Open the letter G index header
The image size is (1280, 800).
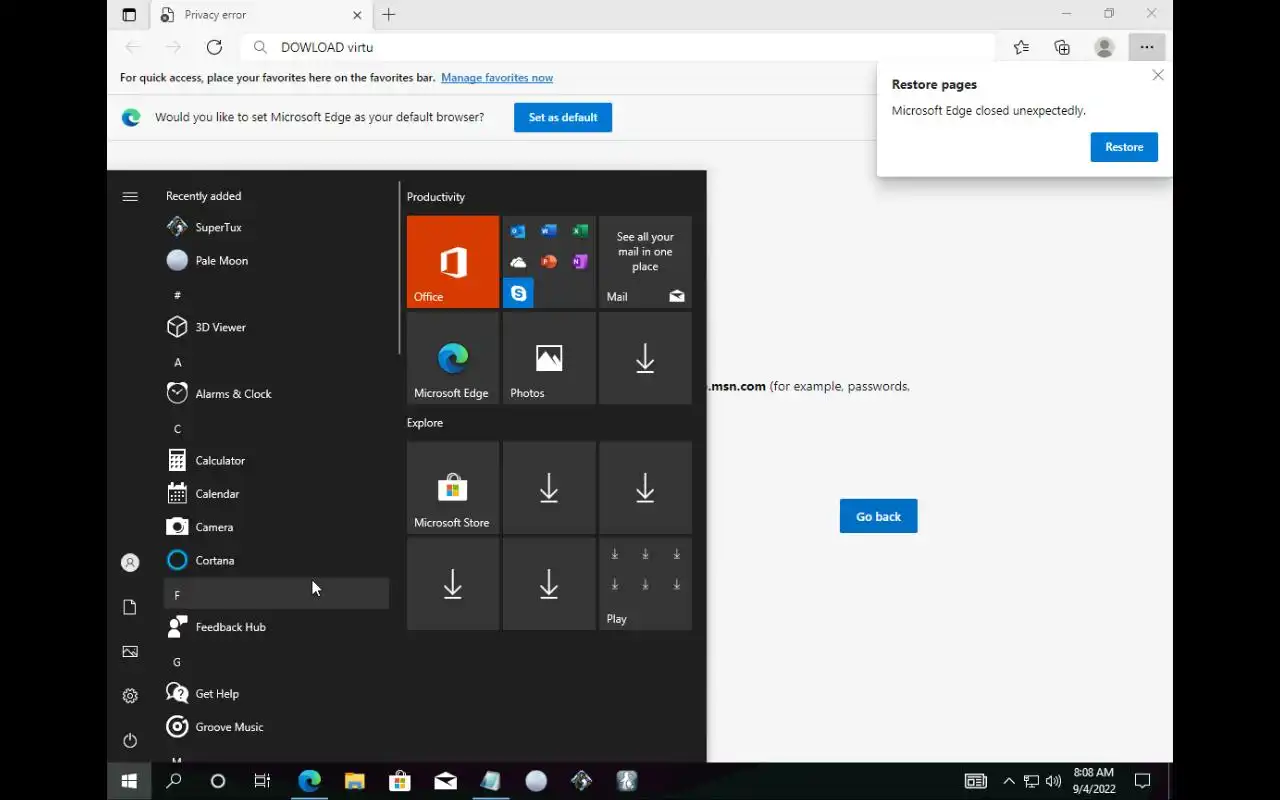pos(276,661)
